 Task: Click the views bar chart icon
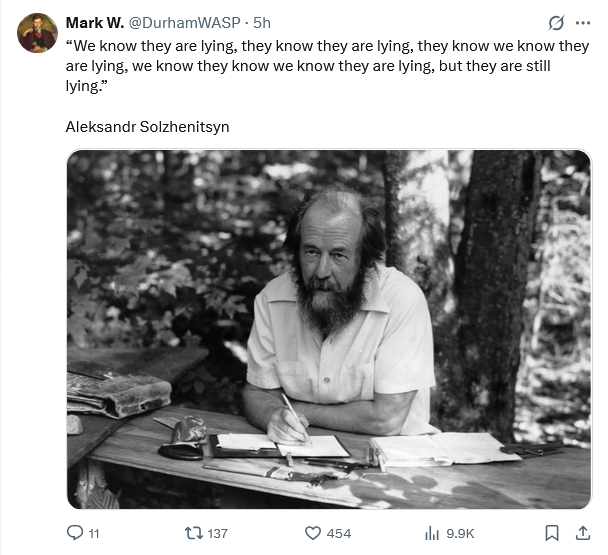pyautogui.click(x=432, y=533)
